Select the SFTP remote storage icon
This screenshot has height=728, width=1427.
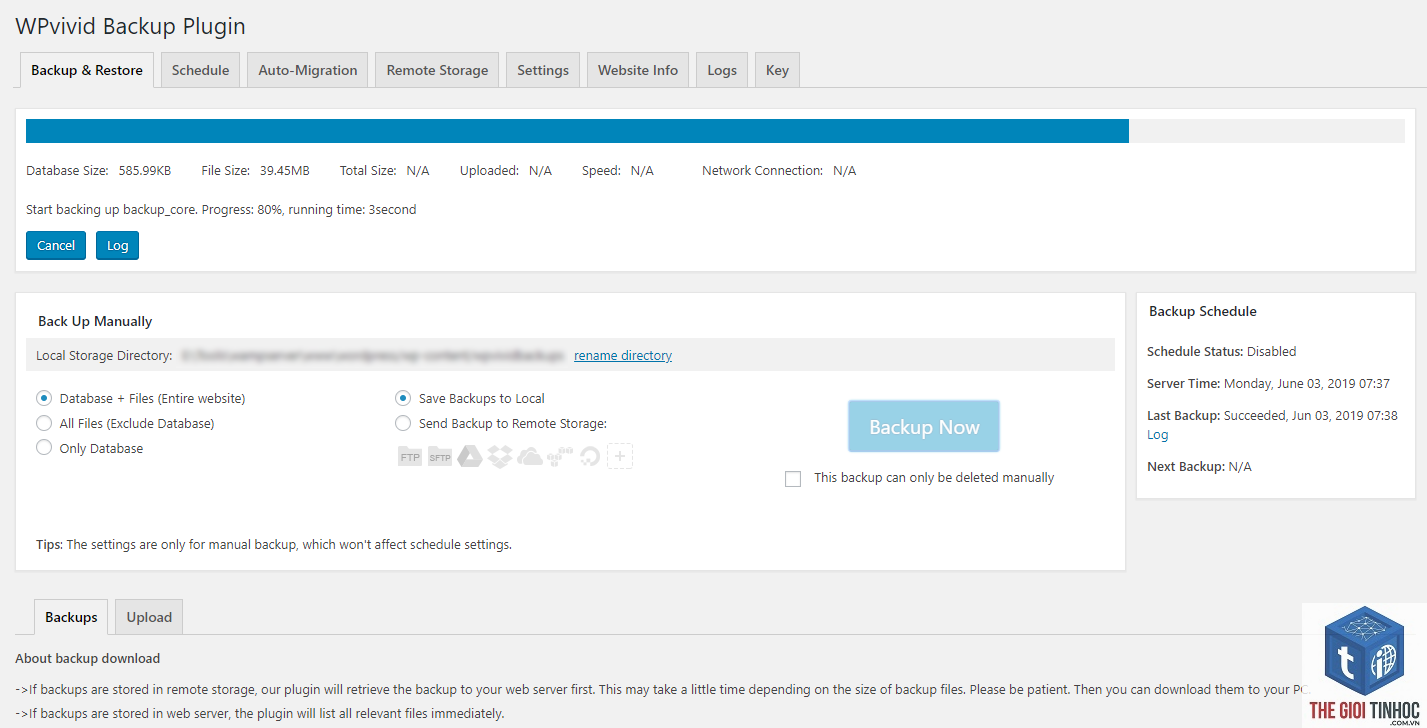point(440,457)
